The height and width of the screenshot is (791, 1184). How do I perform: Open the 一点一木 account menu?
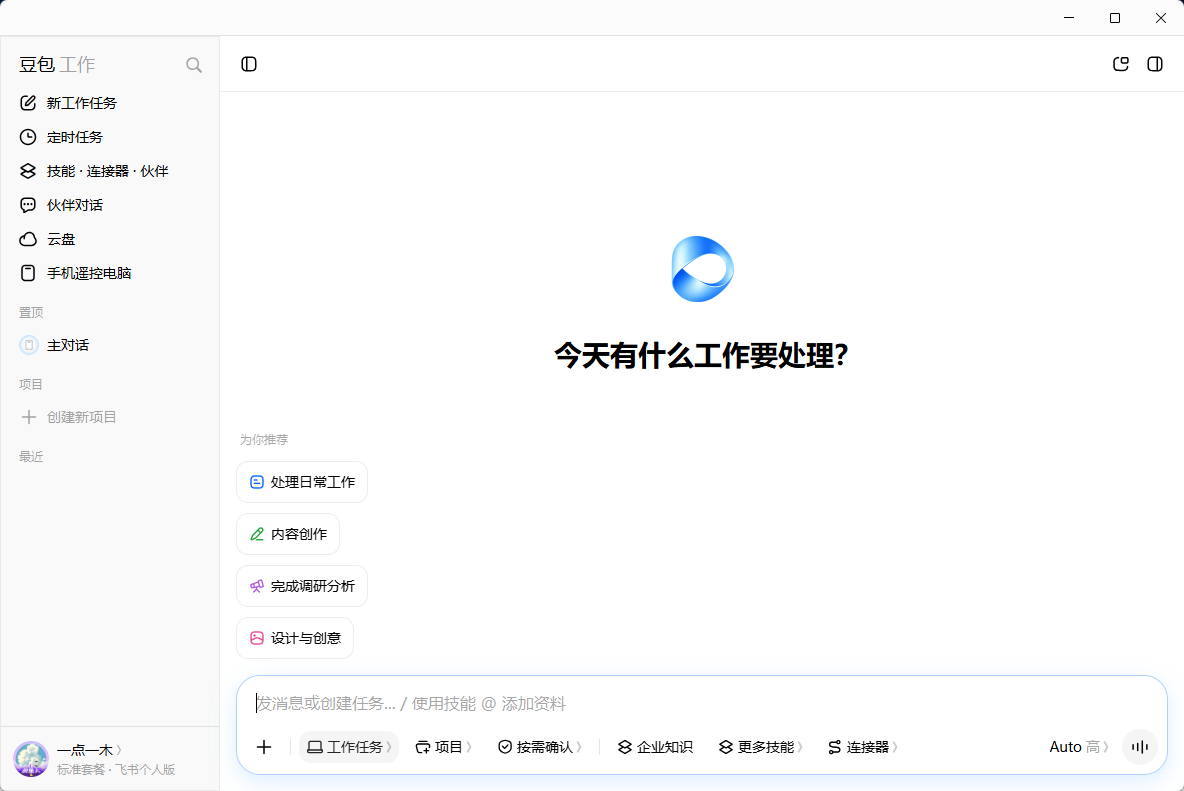[x=89, y=749]
